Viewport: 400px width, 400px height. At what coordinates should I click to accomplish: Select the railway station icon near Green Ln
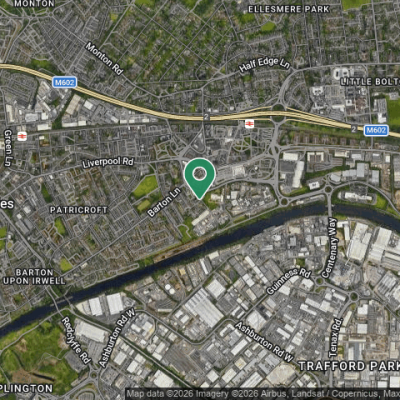coord(22,136)
